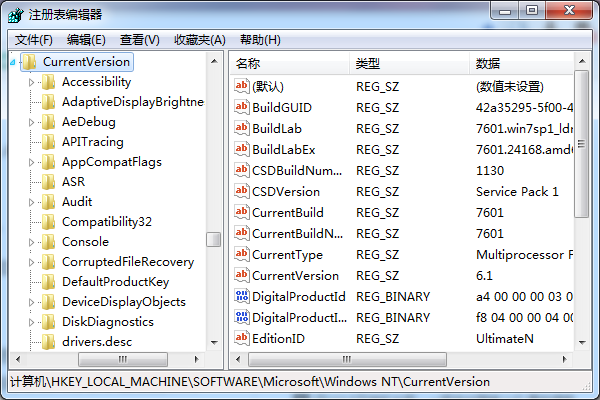Select the (默认) value row
Image resolution: width=600 pixels, height=400 pixels.
click(402, 87)
